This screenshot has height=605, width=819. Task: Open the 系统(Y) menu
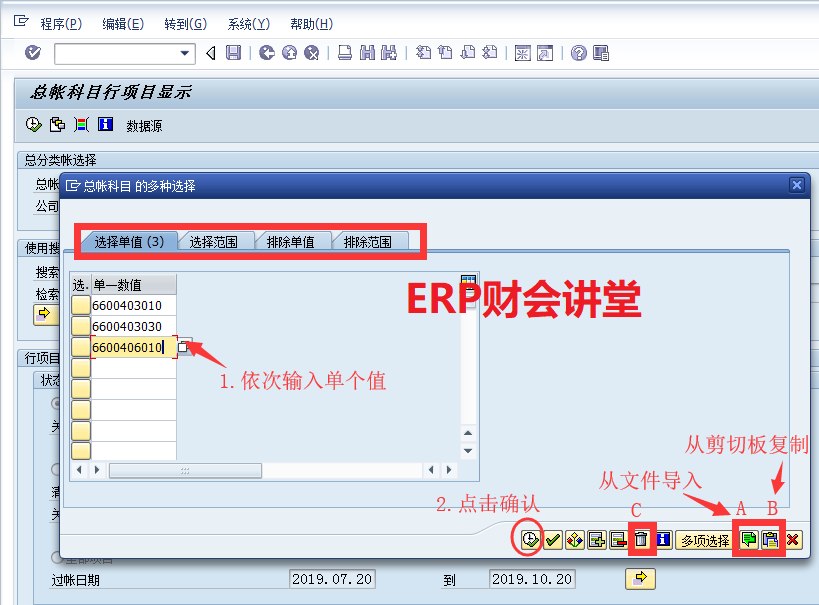click(249, 24)
